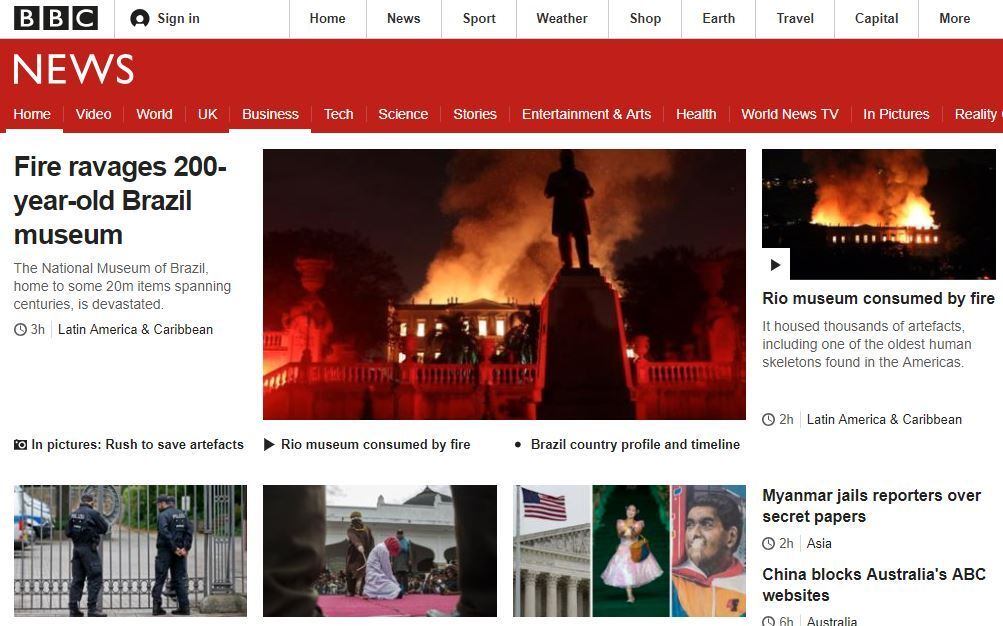The image size is (1003, 626).
Task: Click play triangle before Rio museum consumed link
Action: (x=269, y=445)
